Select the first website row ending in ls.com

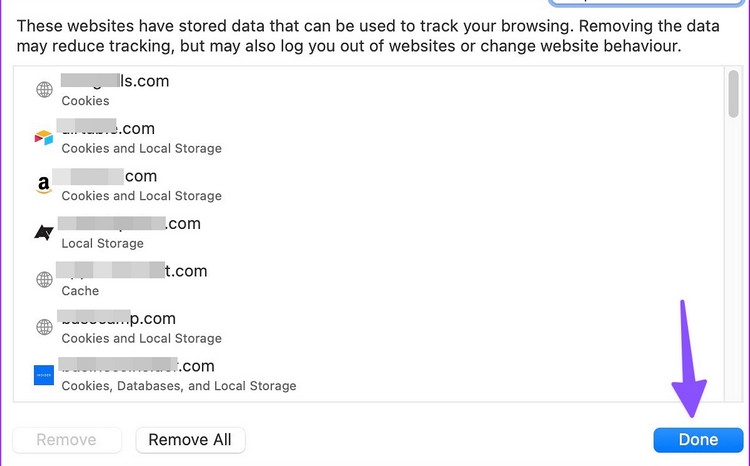300,90
